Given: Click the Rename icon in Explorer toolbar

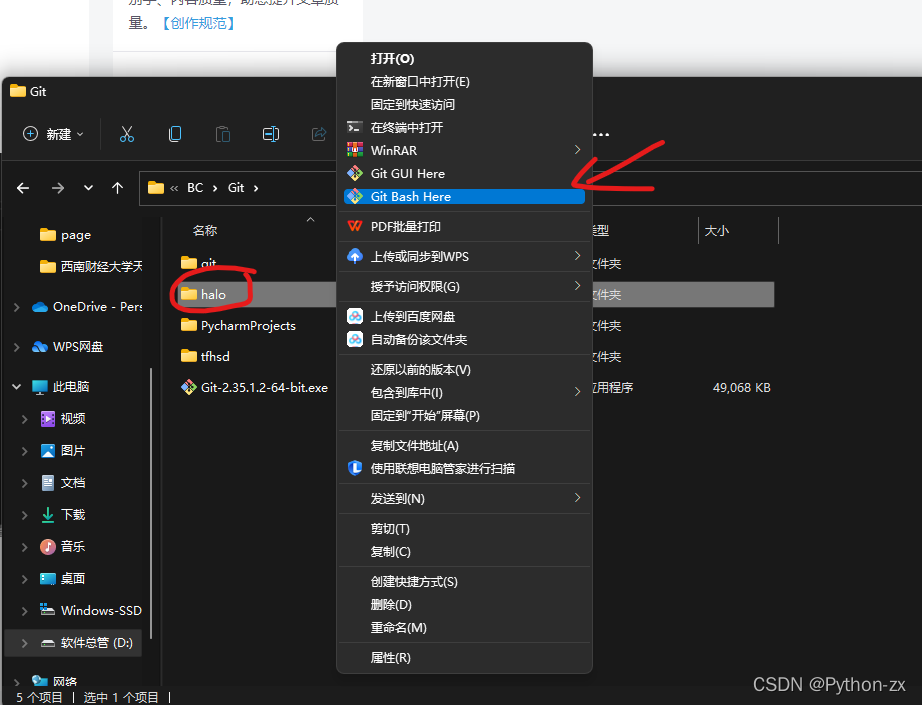Looking at the screenshot, I should (270, 134).
